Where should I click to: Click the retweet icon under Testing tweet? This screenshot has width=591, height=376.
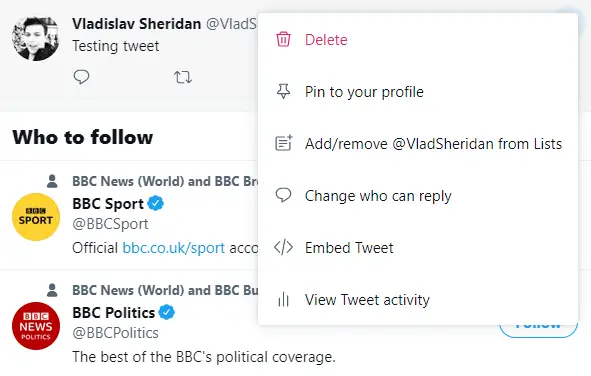tap(183, 77)
